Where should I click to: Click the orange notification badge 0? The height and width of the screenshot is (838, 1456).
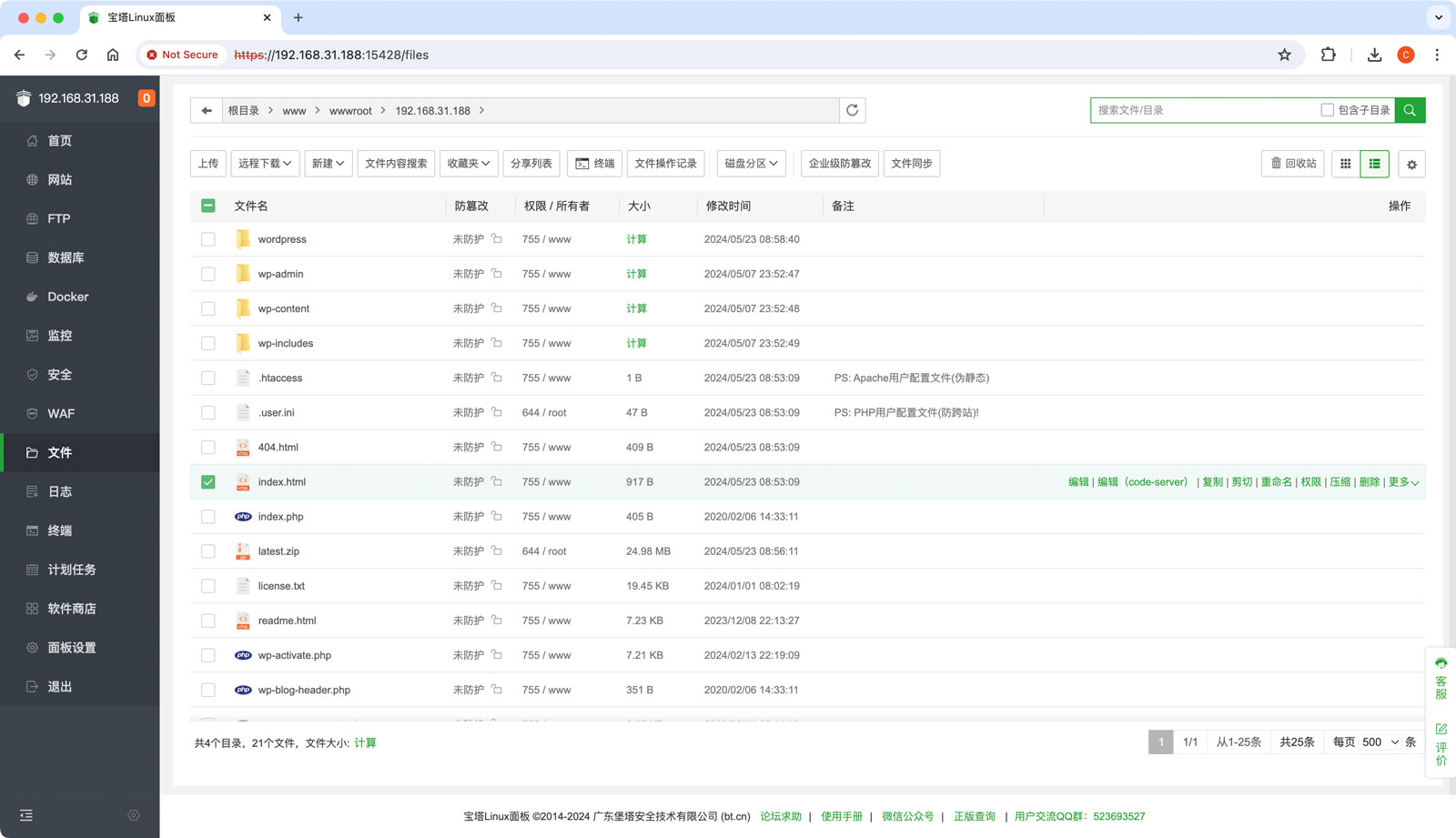[146, 98]
